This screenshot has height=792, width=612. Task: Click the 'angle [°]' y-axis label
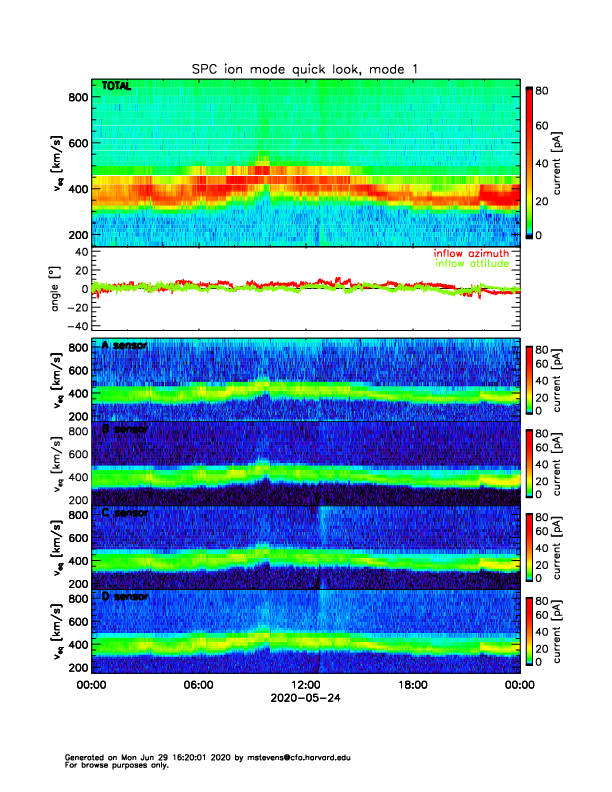coord(56,289)
